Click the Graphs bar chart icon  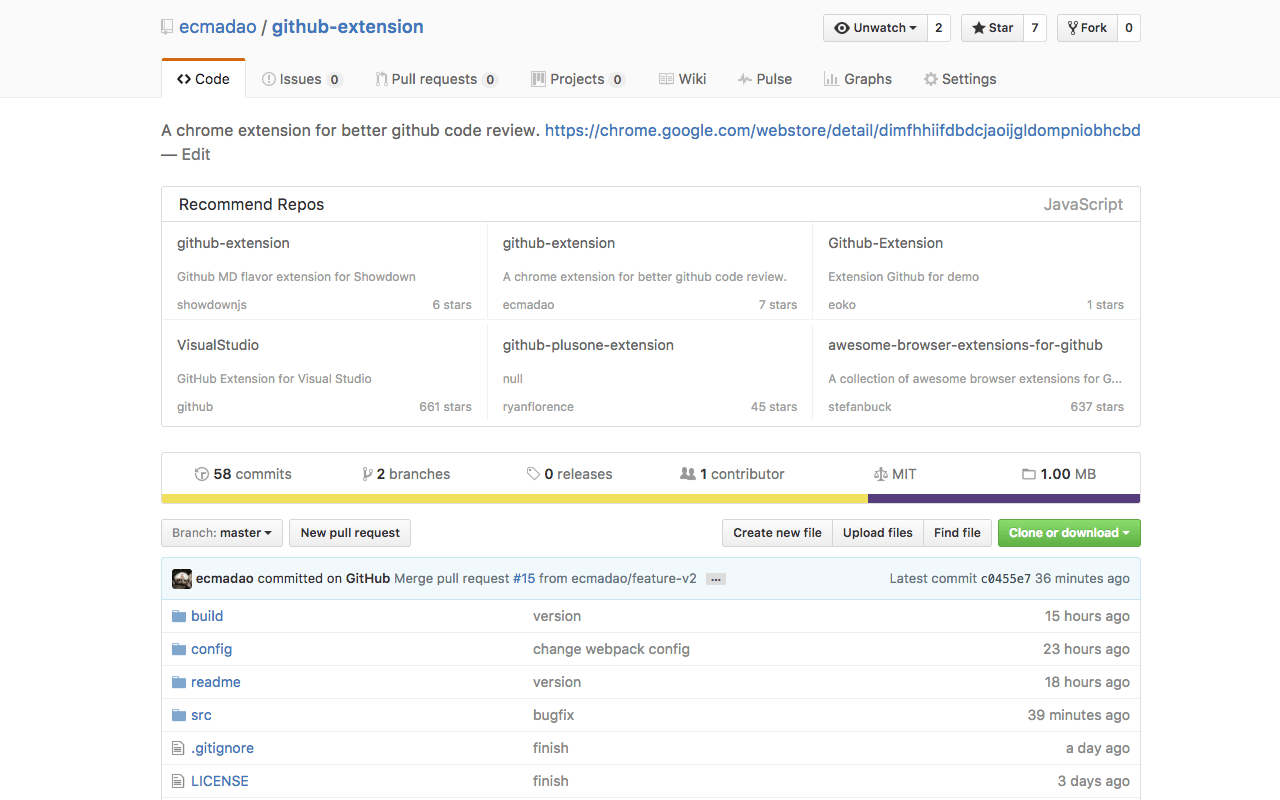(x=831, y=79)
